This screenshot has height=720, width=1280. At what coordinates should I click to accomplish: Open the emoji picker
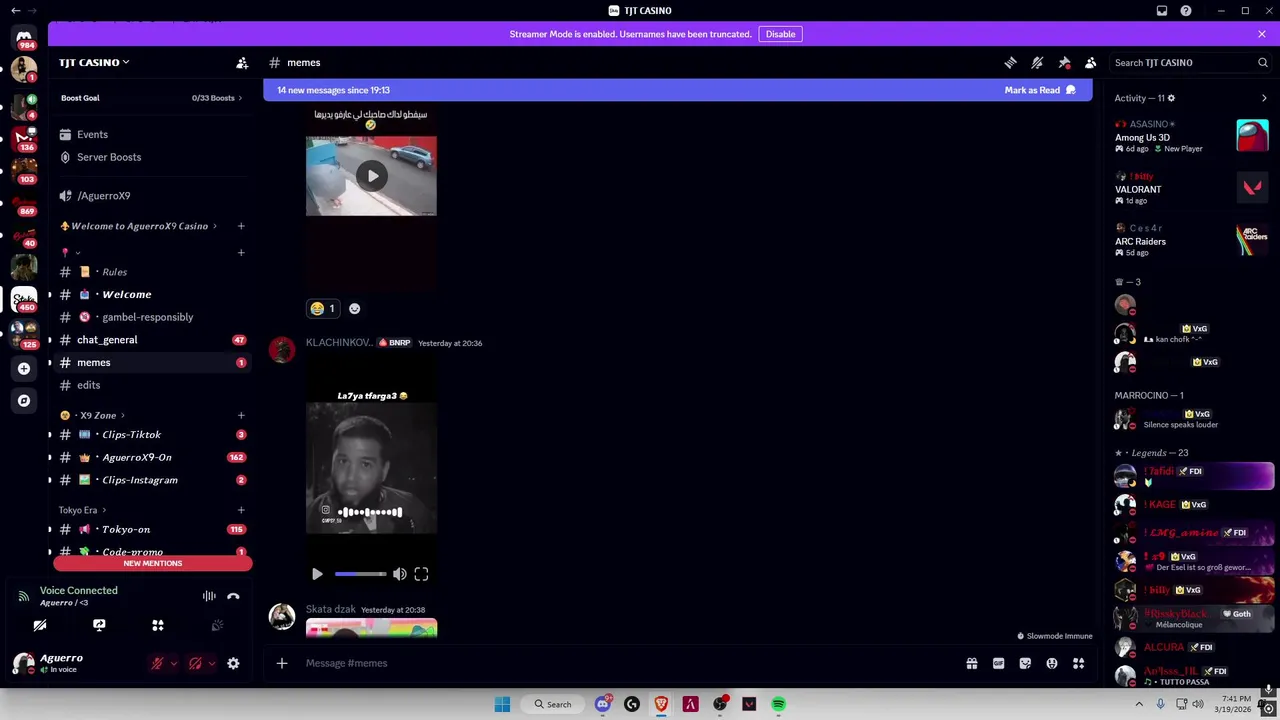pos(1052,663)
